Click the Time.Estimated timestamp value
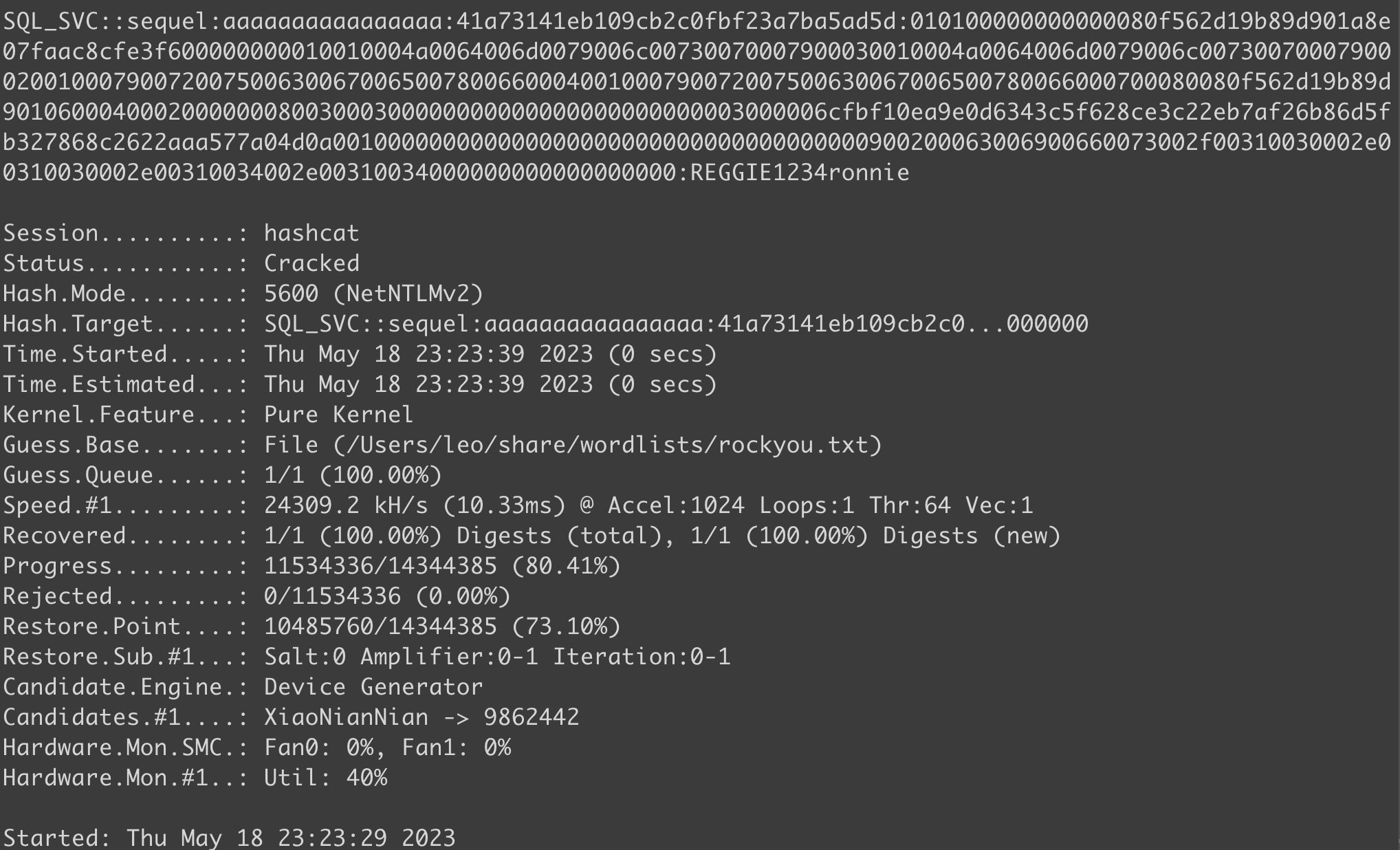The width and height of the screenshot is (1400, 850). 491,384
